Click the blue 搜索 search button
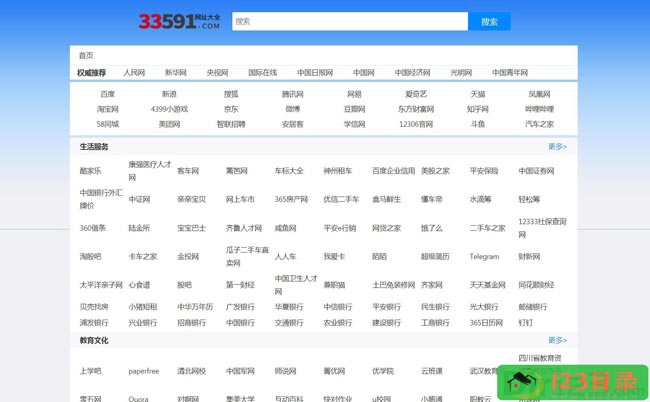This screenshot has width=650, height=402. [x=489, y=22]
